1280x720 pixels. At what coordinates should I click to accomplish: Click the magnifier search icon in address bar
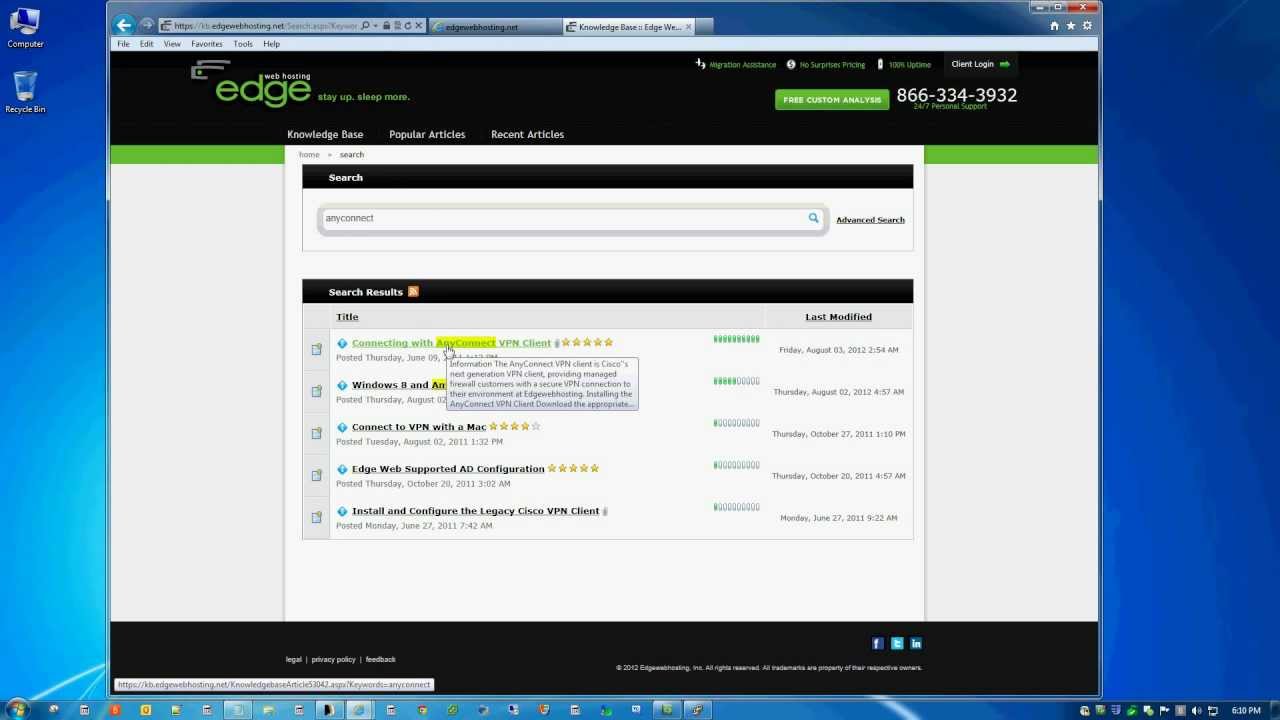click(x=365, y=25)
